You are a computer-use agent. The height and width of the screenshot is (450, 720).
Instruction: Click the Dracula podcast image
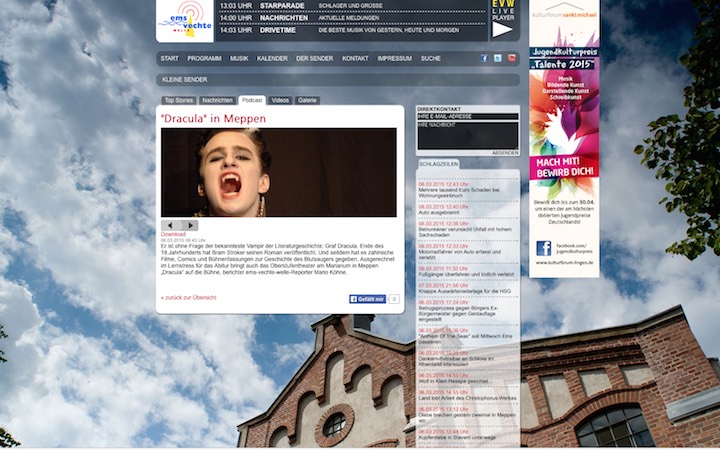point(279,172)
